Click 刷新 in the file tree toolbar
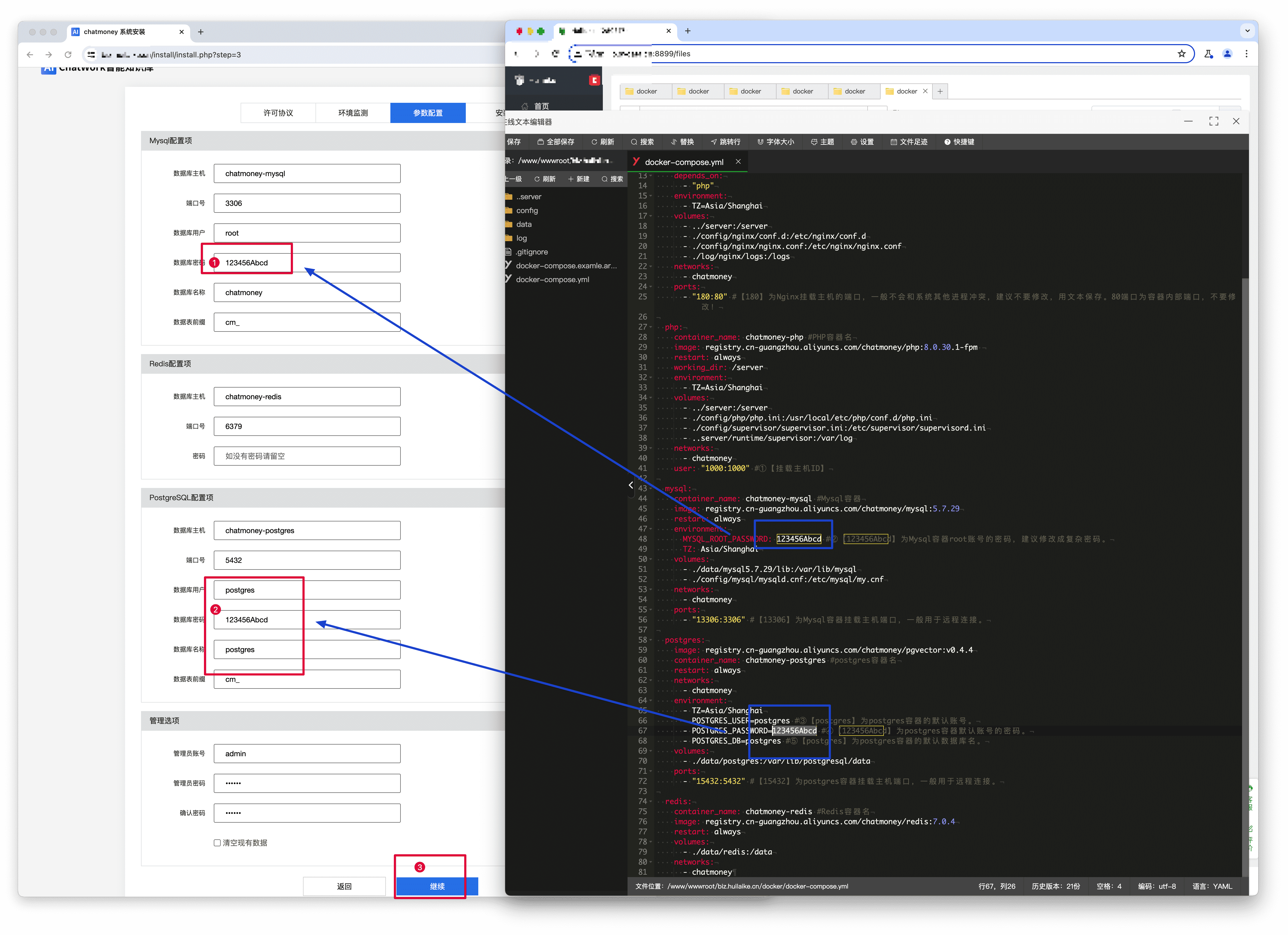The height and width of the screenshot is (935, 1288). [x=545, y=179]
